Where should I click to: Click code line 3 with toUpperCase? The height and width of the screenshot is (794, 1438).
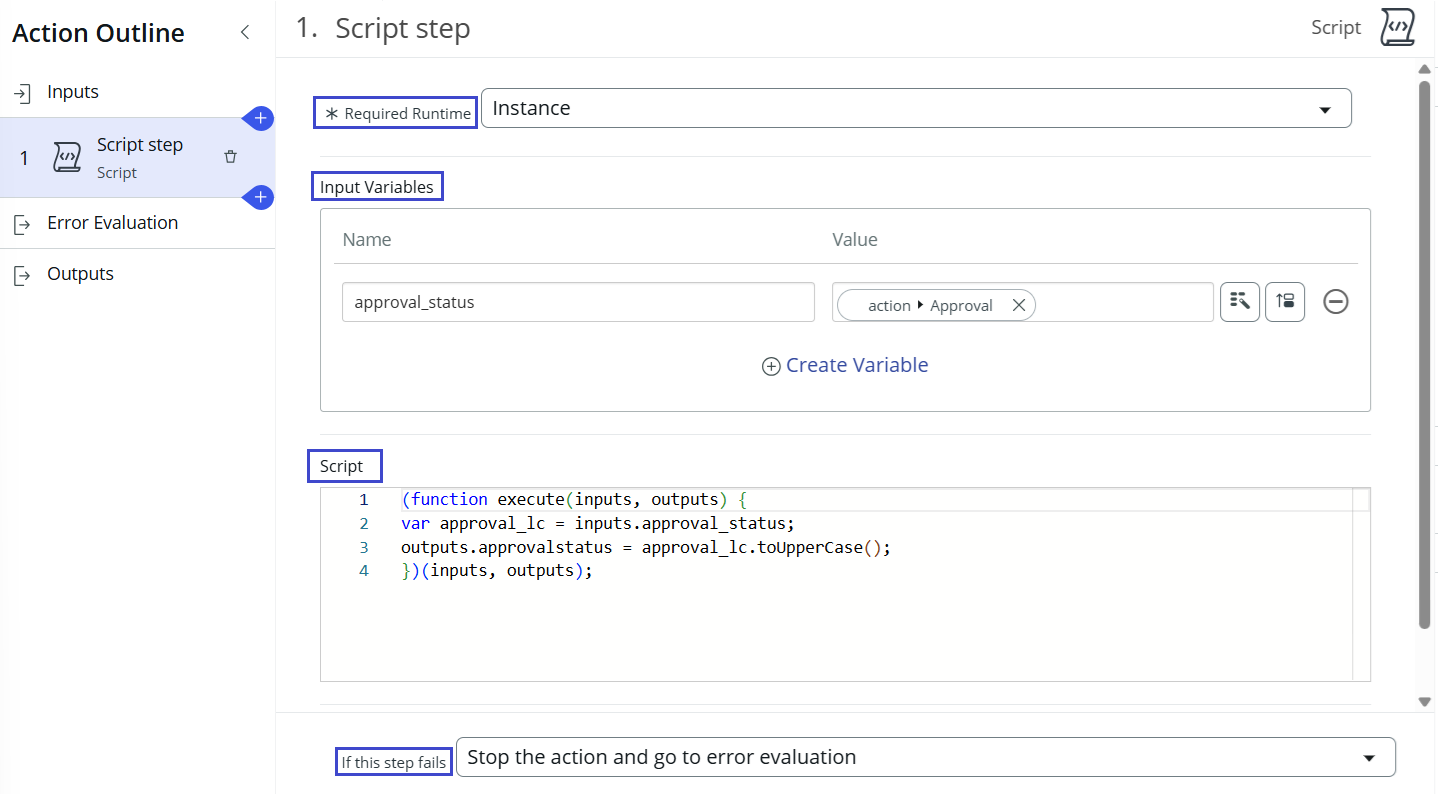(645, 547)
